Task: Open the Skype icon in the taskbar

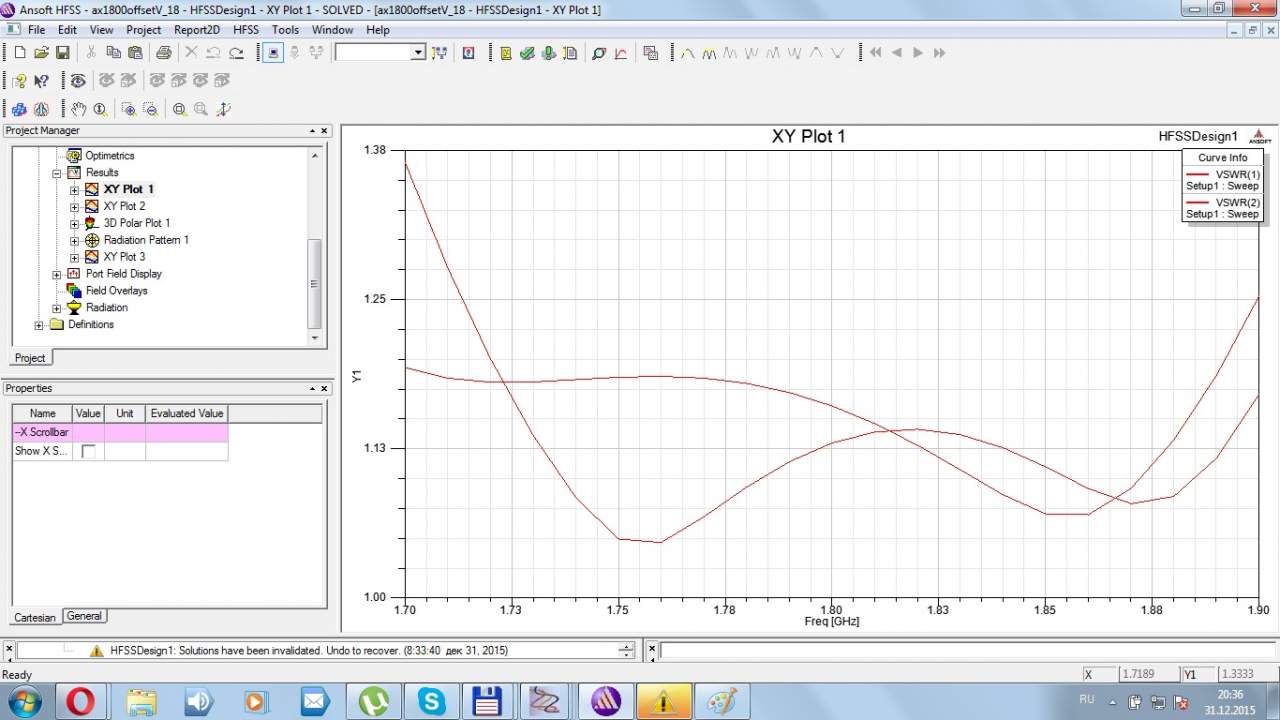Action: point(432,701)
